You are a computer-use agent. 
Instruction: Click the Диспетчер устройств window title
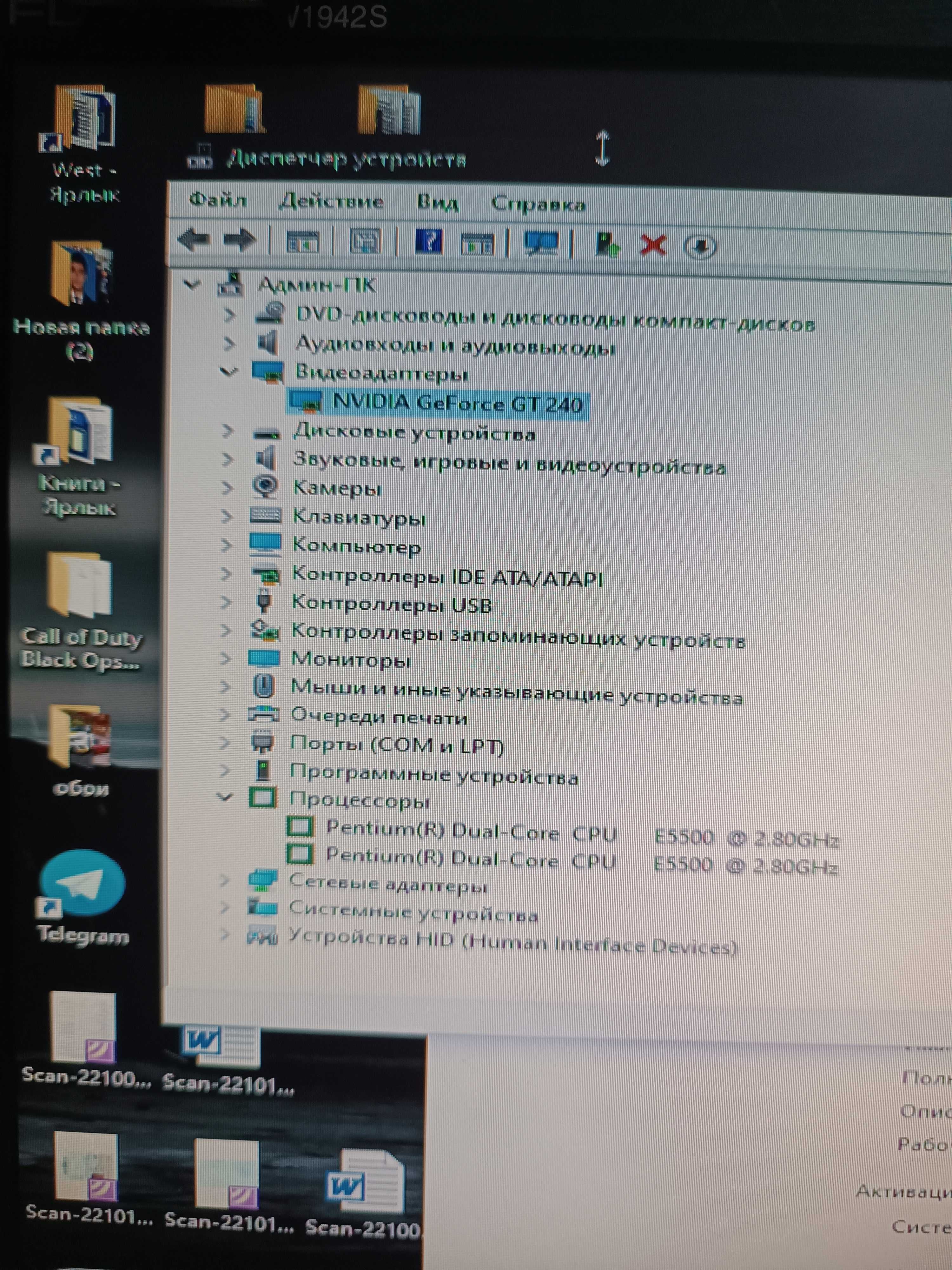pos(346,158)
